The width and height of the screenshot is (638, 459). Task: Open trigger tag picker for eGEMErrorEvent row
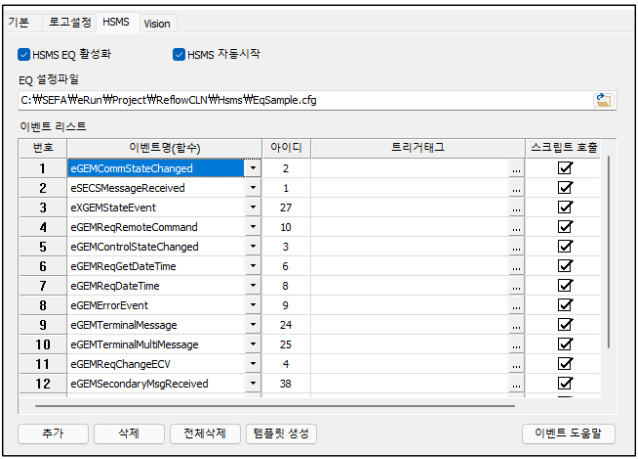(516, 305)
